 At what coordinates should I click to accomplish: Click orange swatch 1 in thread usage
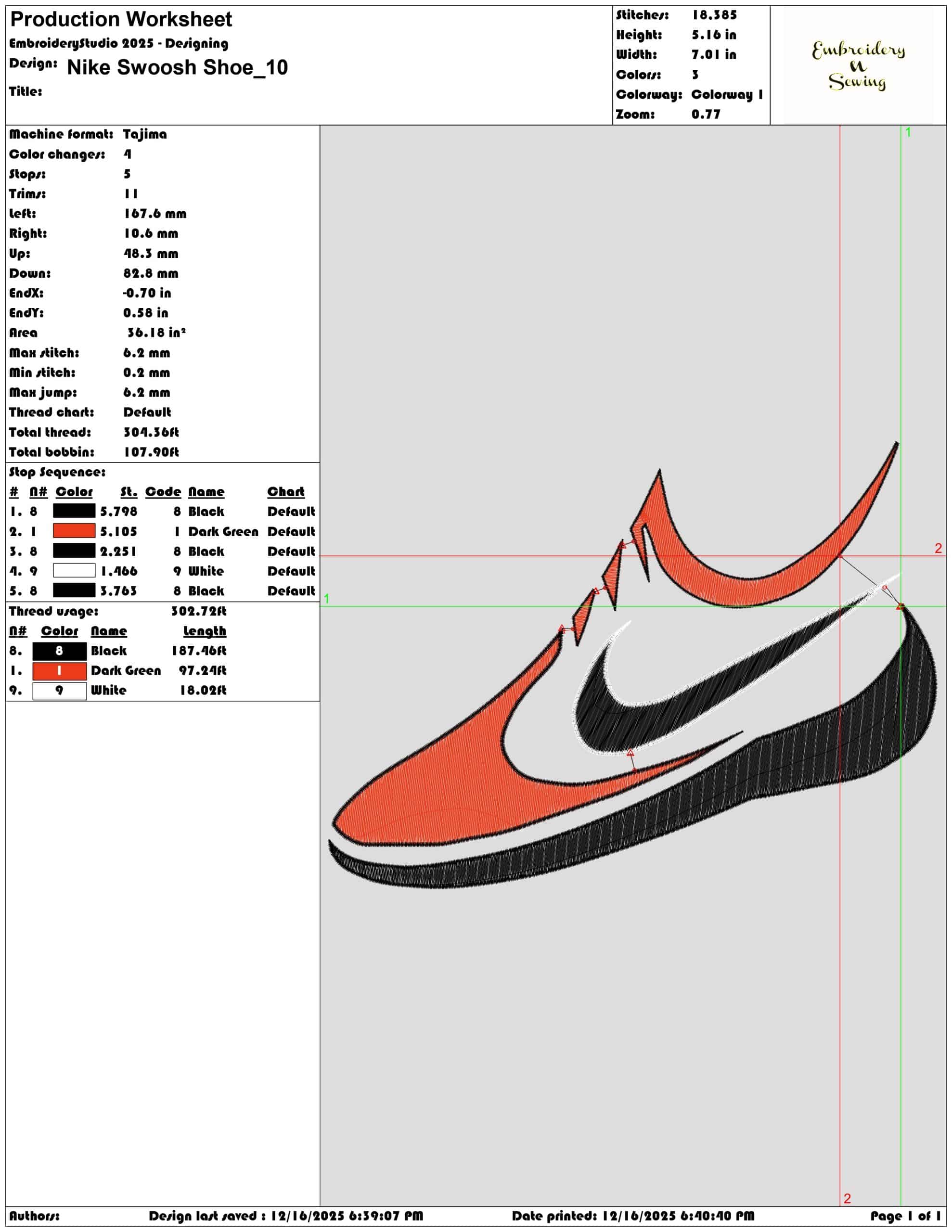(59, 671)
